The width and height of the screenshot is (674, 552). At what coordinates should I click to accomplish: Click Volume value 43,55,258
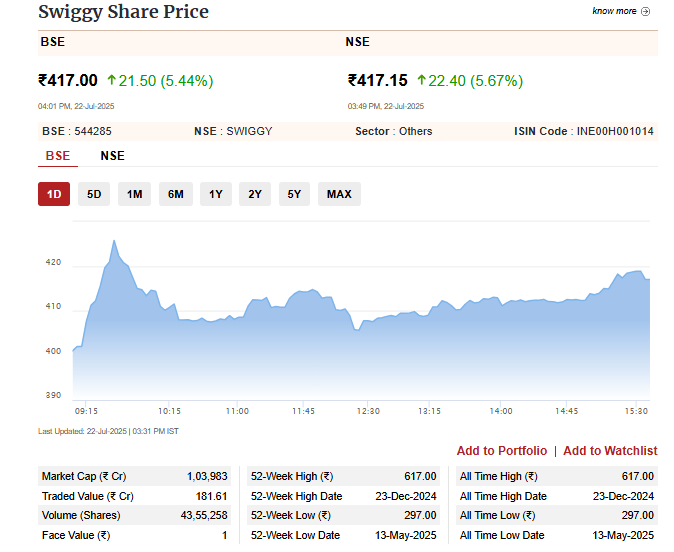click(x=204, y=515)
